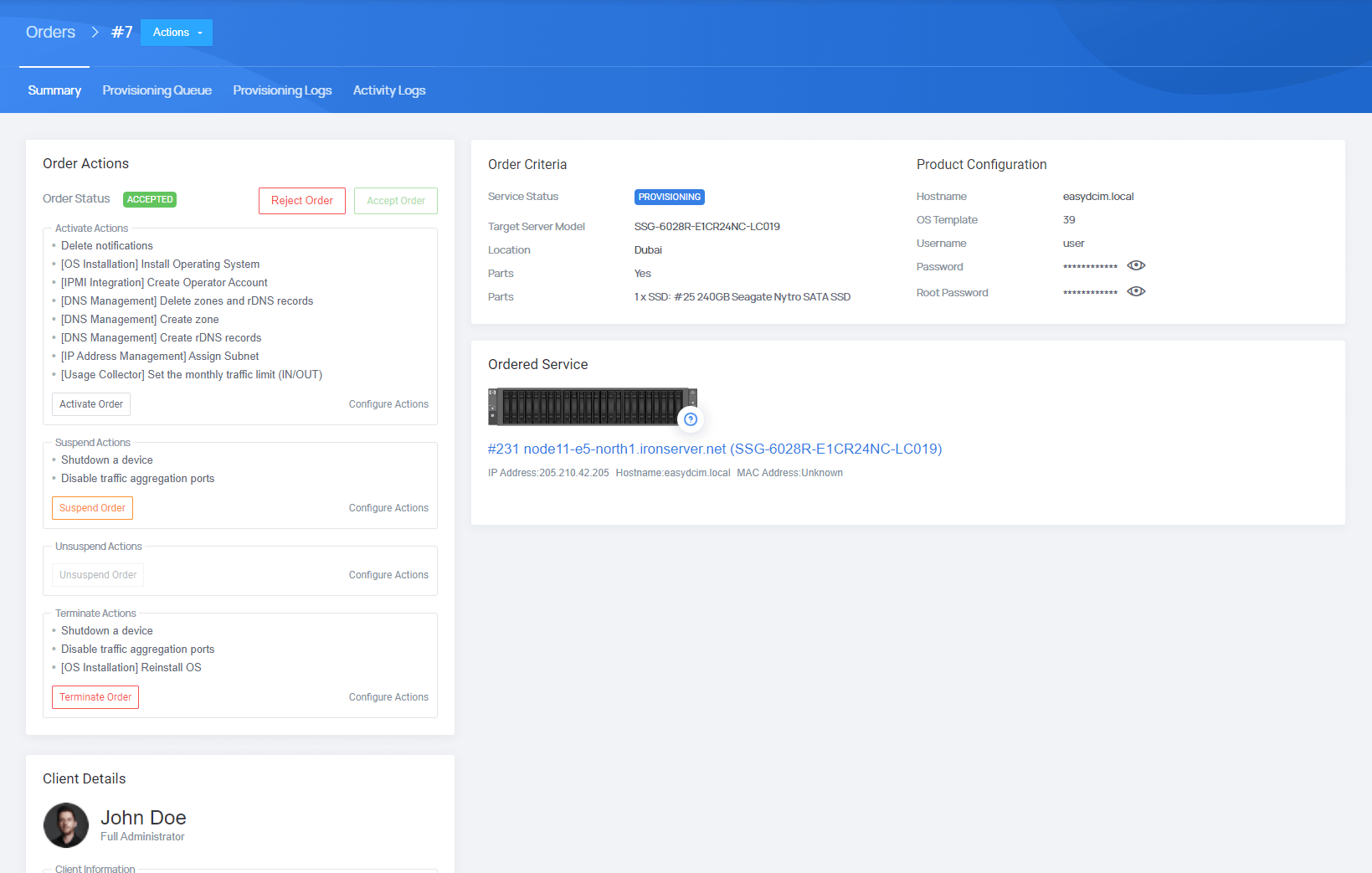Click the Suspend Order button
The image size is (1372, 873).
click(92, 508)
